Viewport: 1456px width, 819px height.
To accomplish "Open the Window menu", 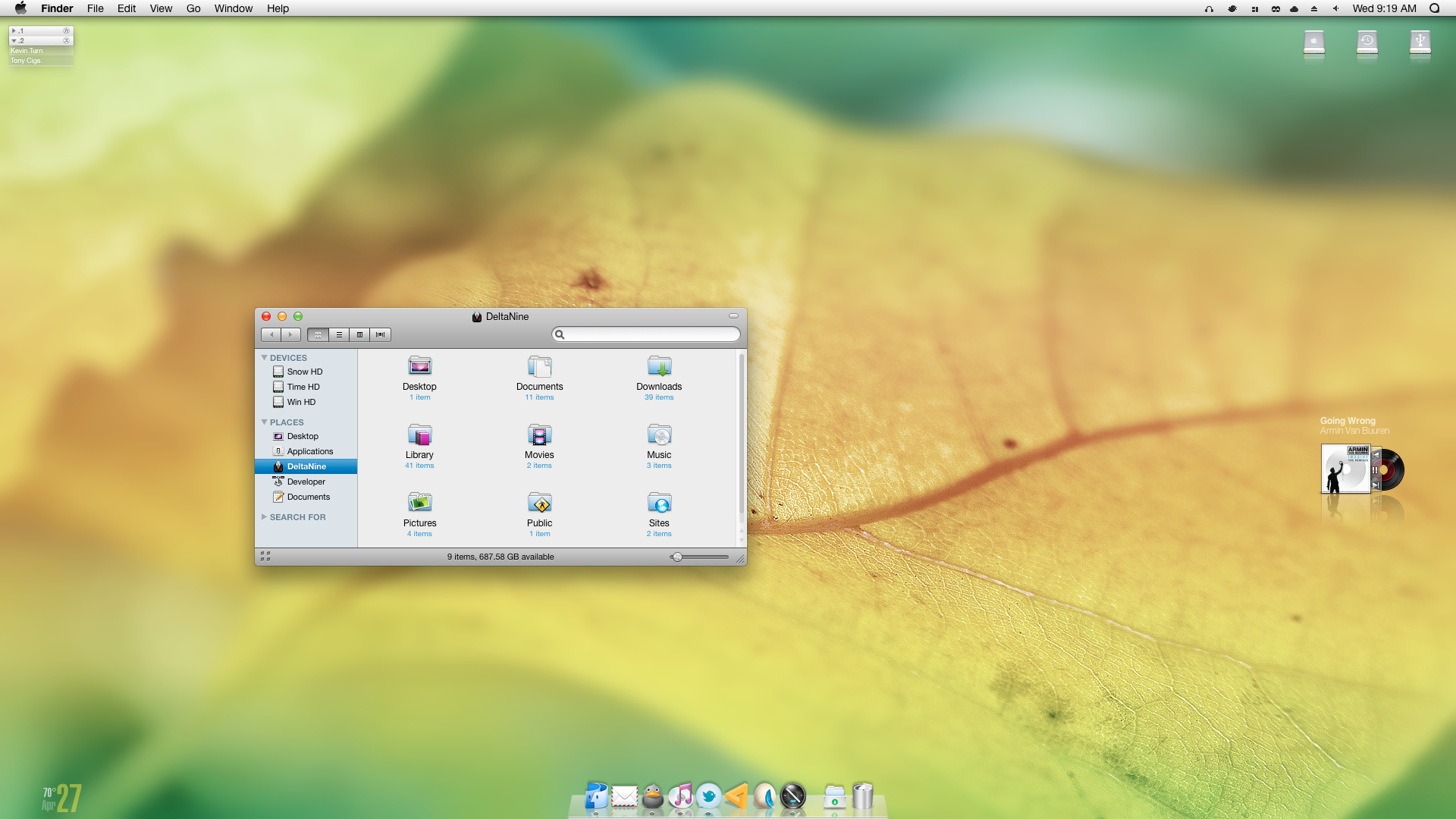I will coord(234,8).
